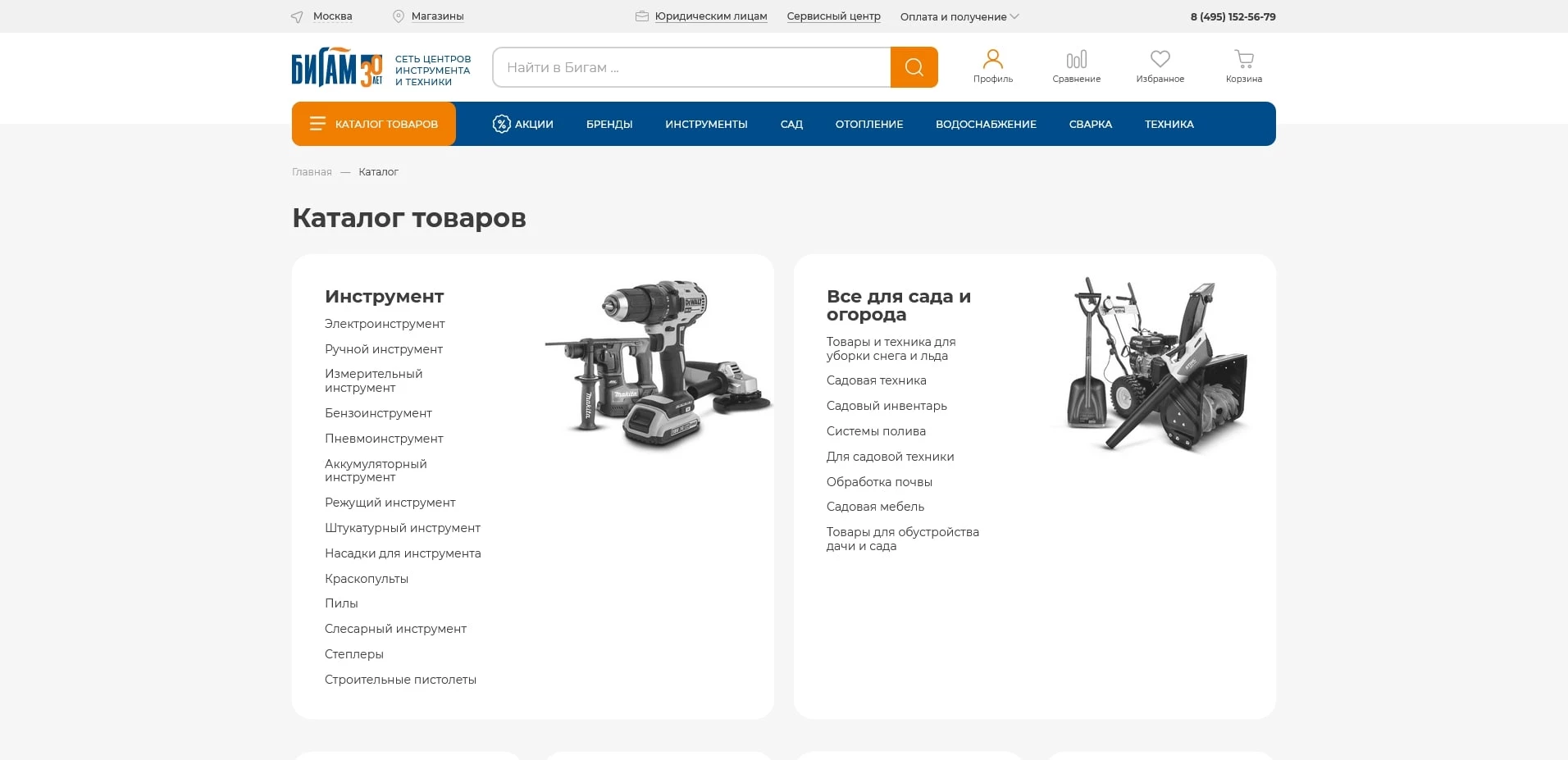Click the Бигам logo
Image resolution: width=1568 pixels, height=760 pixels.
(337, 68)
